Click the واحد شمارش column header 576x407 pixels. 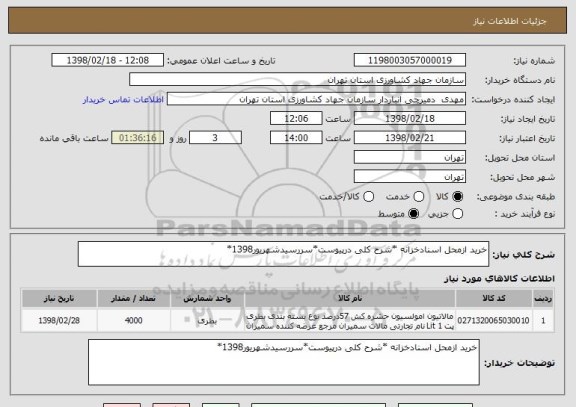(x=207, y=298)
